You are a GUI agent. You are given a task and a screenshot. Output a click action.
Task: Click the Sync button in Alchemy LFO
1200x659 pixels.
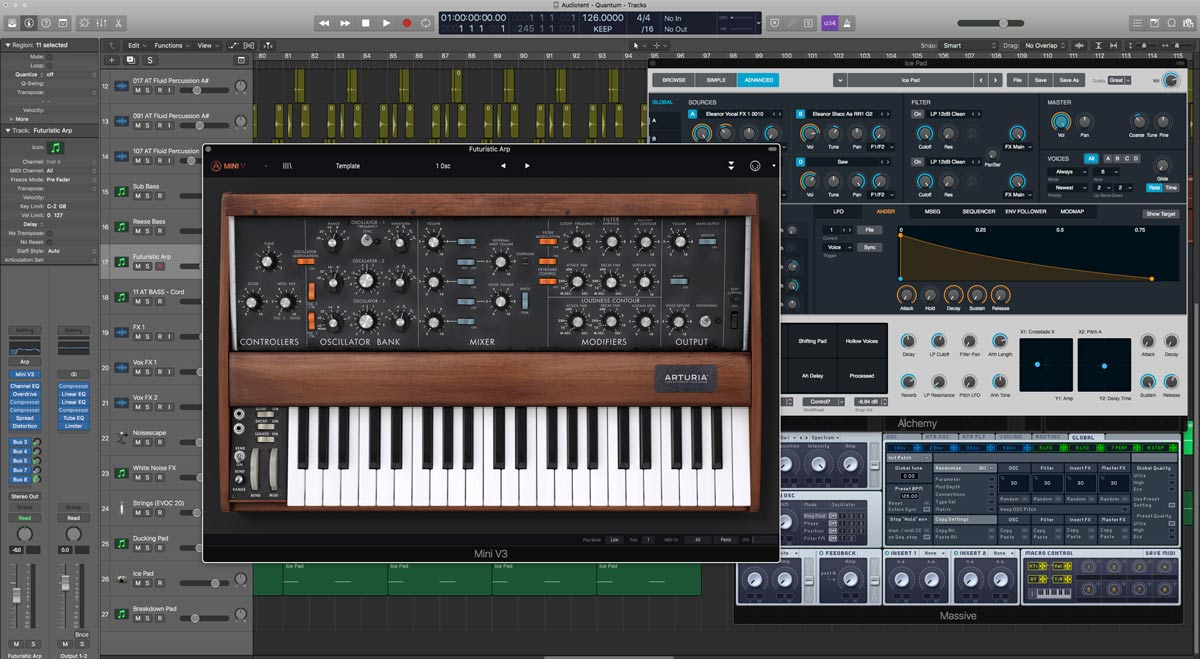point(870,247)
